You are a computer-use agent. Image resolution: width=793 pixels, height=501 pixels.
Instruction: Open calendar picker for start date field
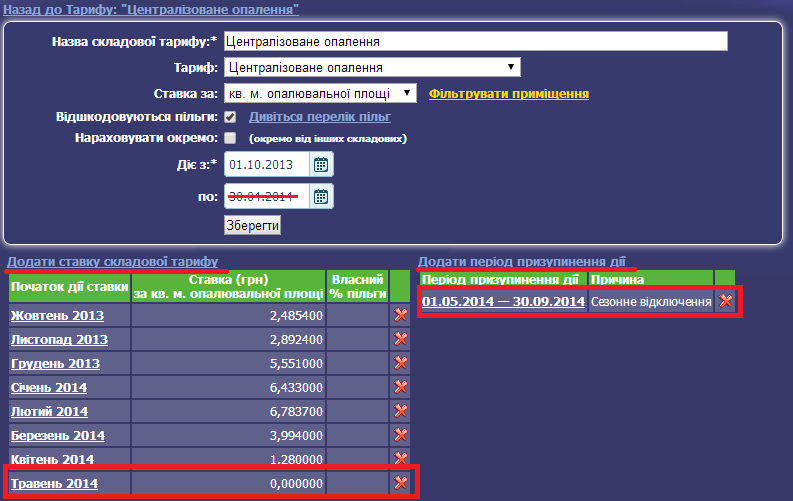(x=321, y=165)
